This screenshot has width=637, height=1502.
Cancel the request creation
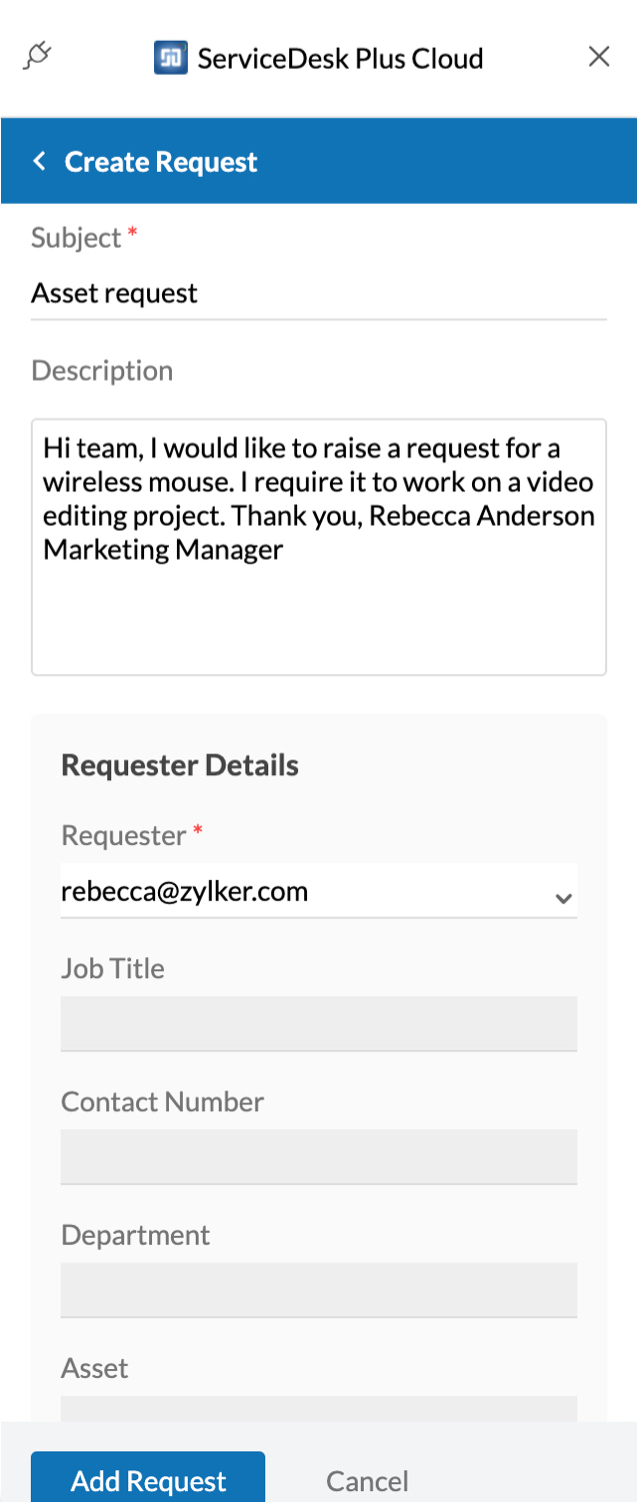[x=367, y=1480]
